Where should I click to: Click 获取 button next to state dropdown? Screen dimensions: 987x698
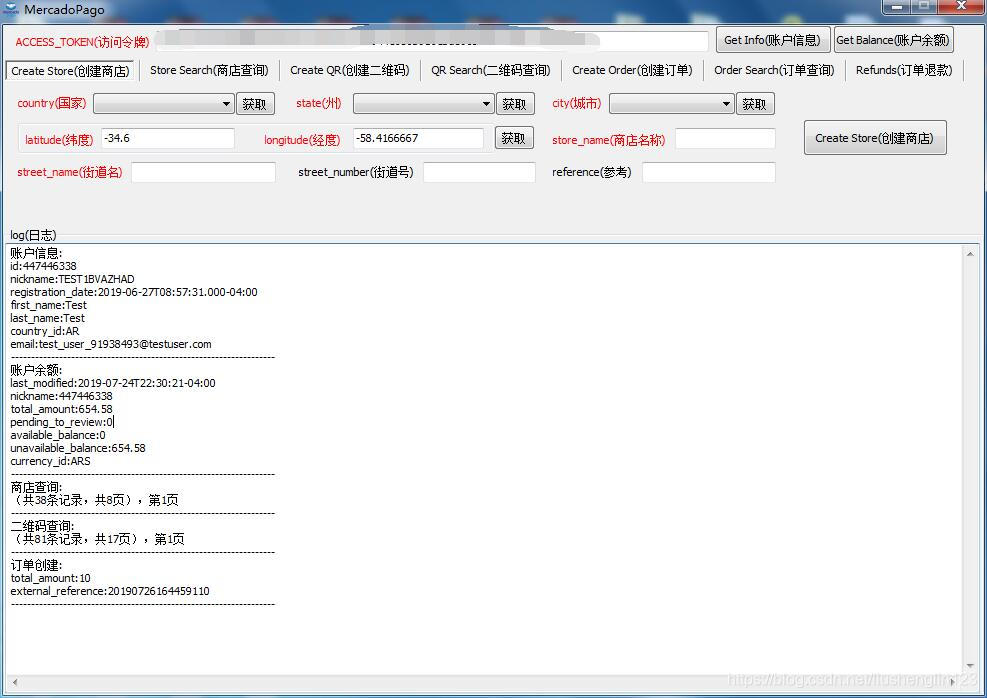tap(515, 104)
